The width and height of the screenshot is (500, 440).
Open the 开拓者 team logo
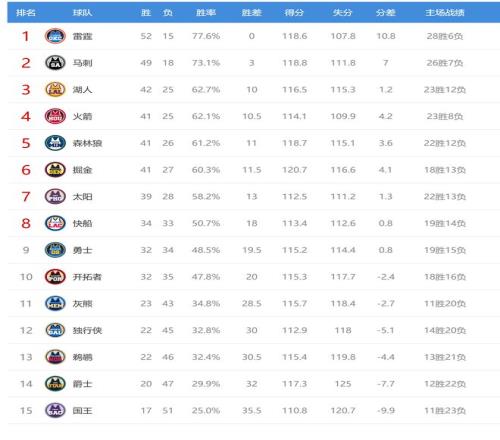[x=55, y=277]
